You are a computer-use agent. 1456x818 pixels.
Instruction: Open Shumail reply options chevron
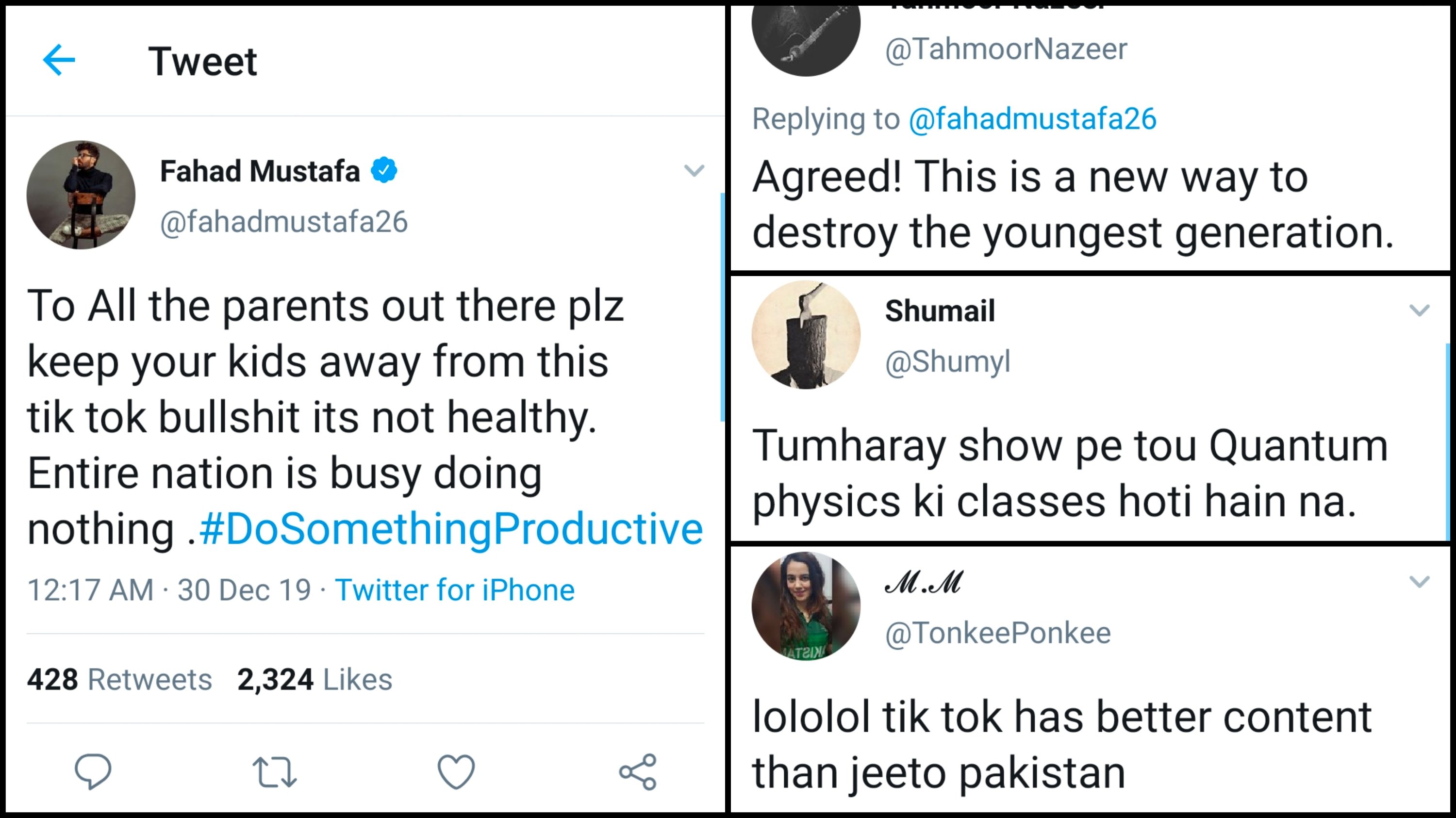1419,310
